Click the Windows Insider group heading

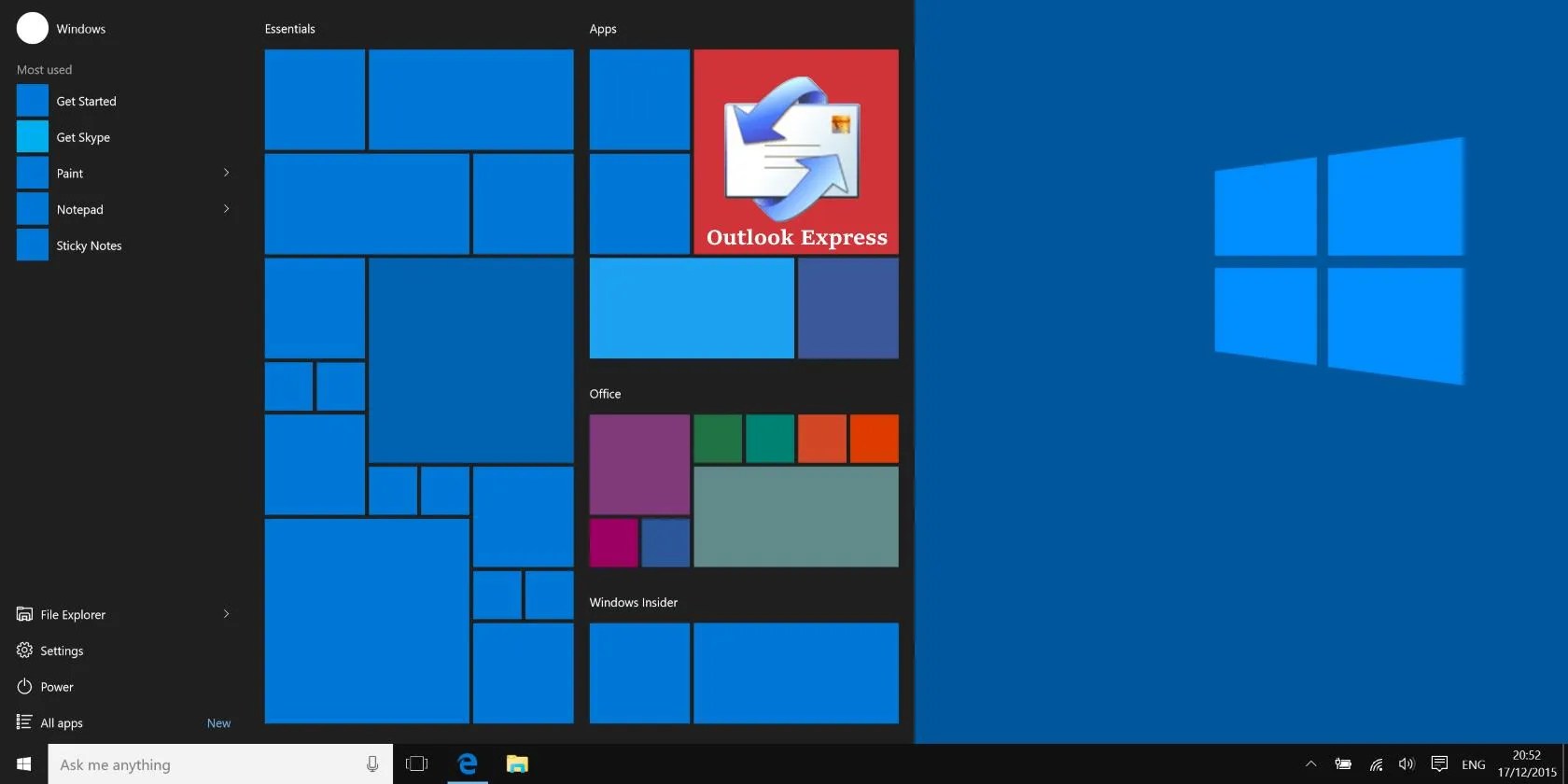(x=634, y=603)
